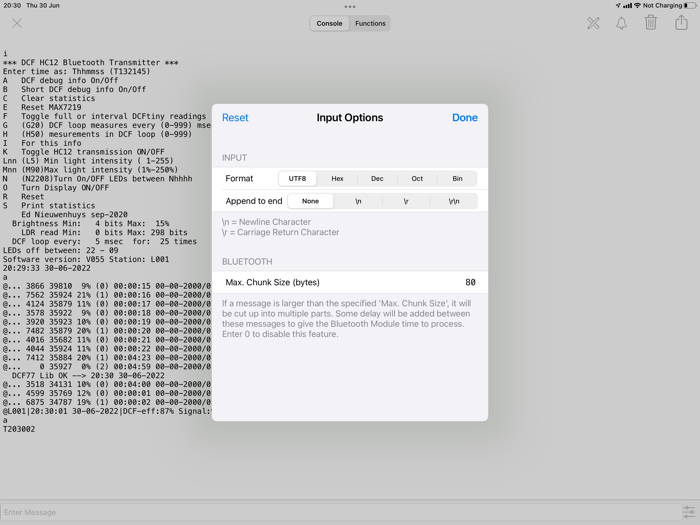
Task: Tap the disconnect crossed-tools icon
Action: pos(593,23)
